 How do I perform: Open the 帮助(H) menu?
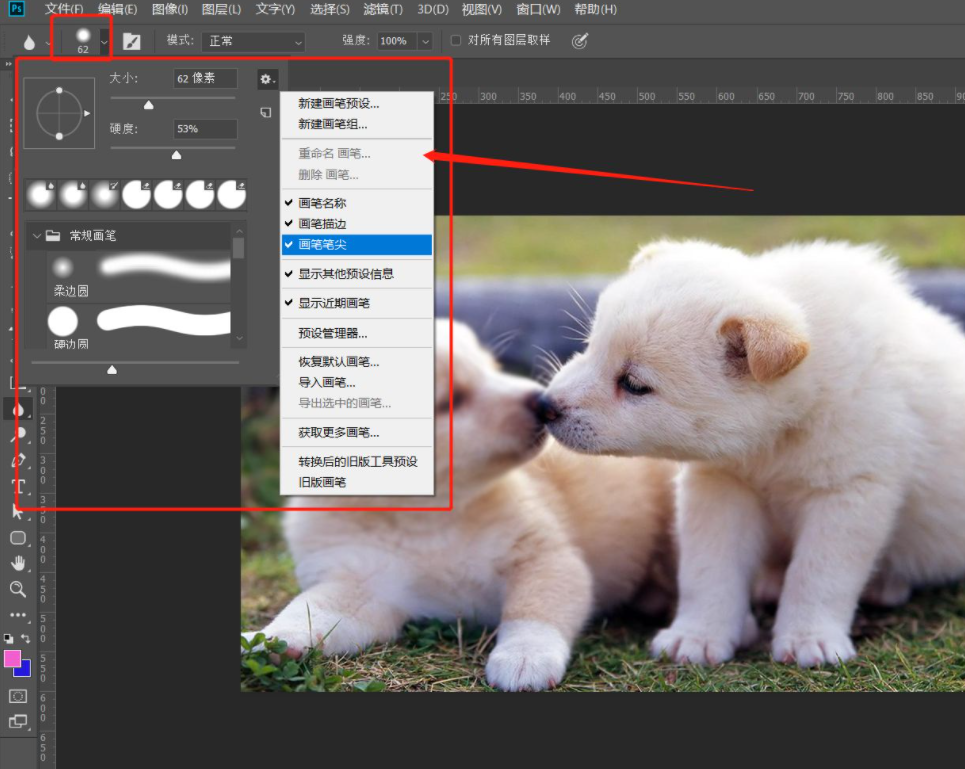595,9
